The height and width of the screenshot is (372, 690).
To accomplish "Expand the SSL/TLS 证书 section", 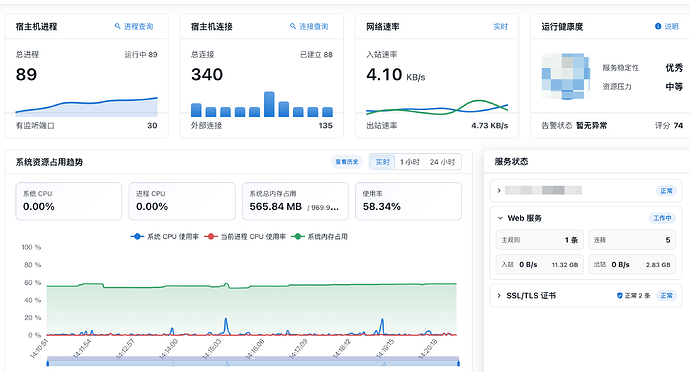I will coord(499,295).
